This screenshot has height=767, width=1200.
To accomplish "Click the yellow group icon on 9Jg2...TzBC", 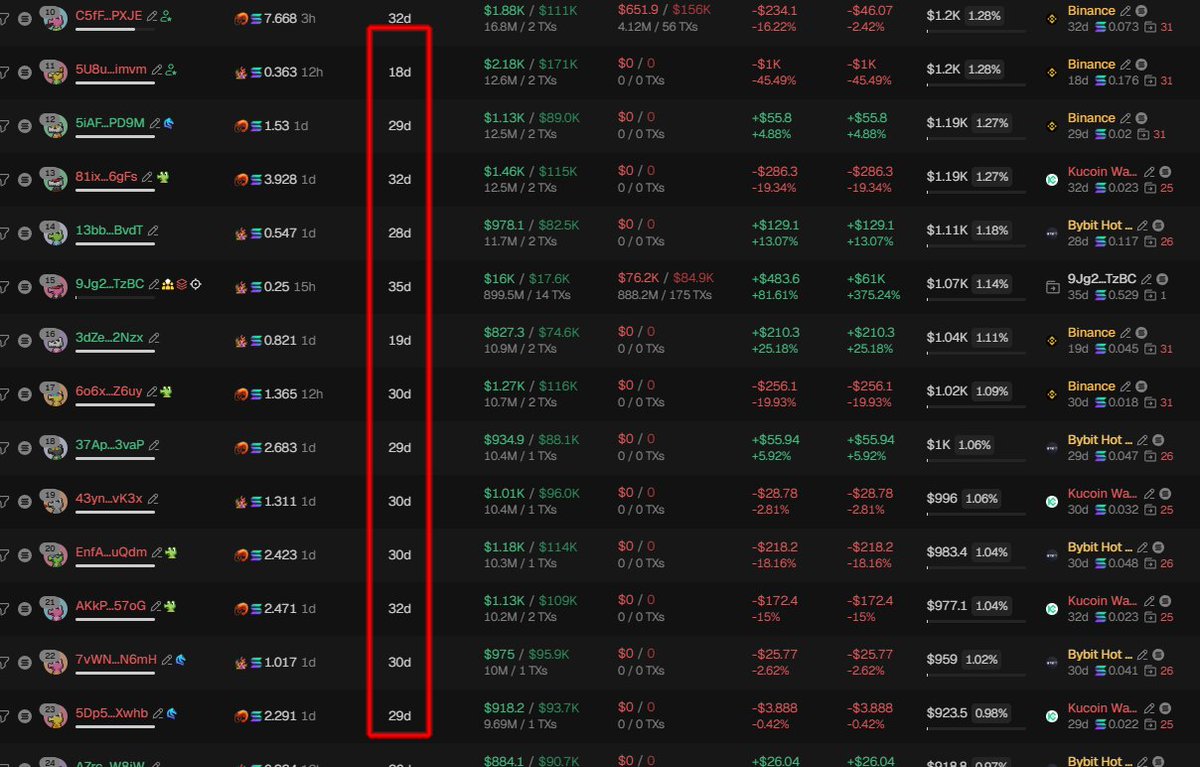I will point(168,285).
